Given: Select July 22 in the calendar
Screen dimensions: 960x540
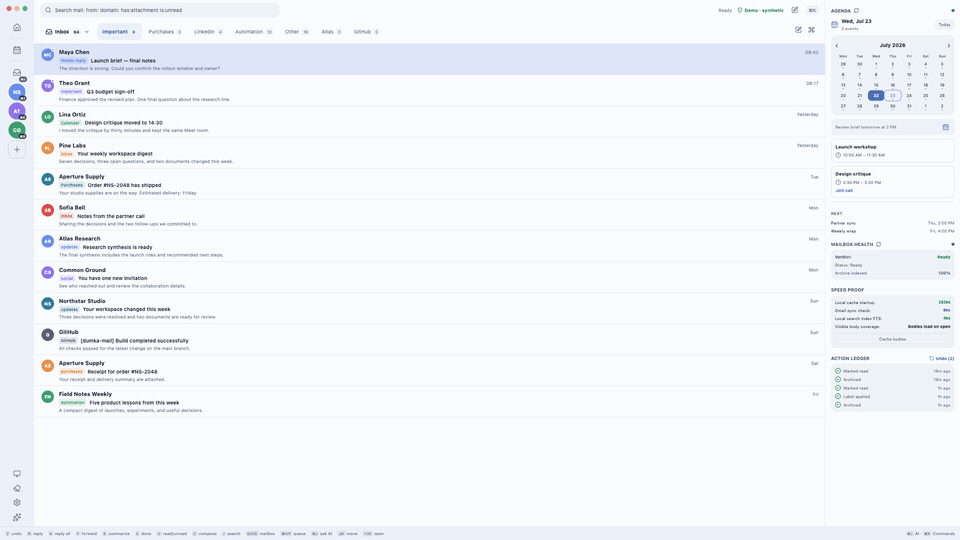Looking at the screenshot, I should pos(876,96).
